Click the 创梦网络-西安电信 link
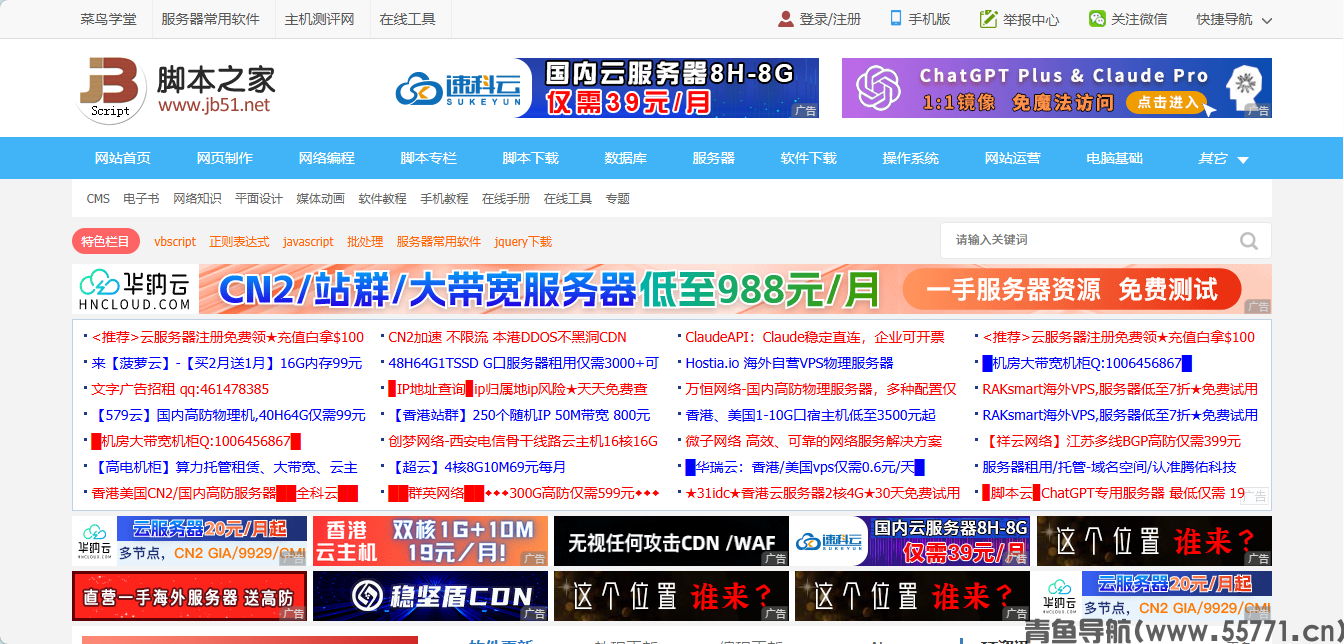This screenshot has height=644, width=1344. [x=523, y=441]
